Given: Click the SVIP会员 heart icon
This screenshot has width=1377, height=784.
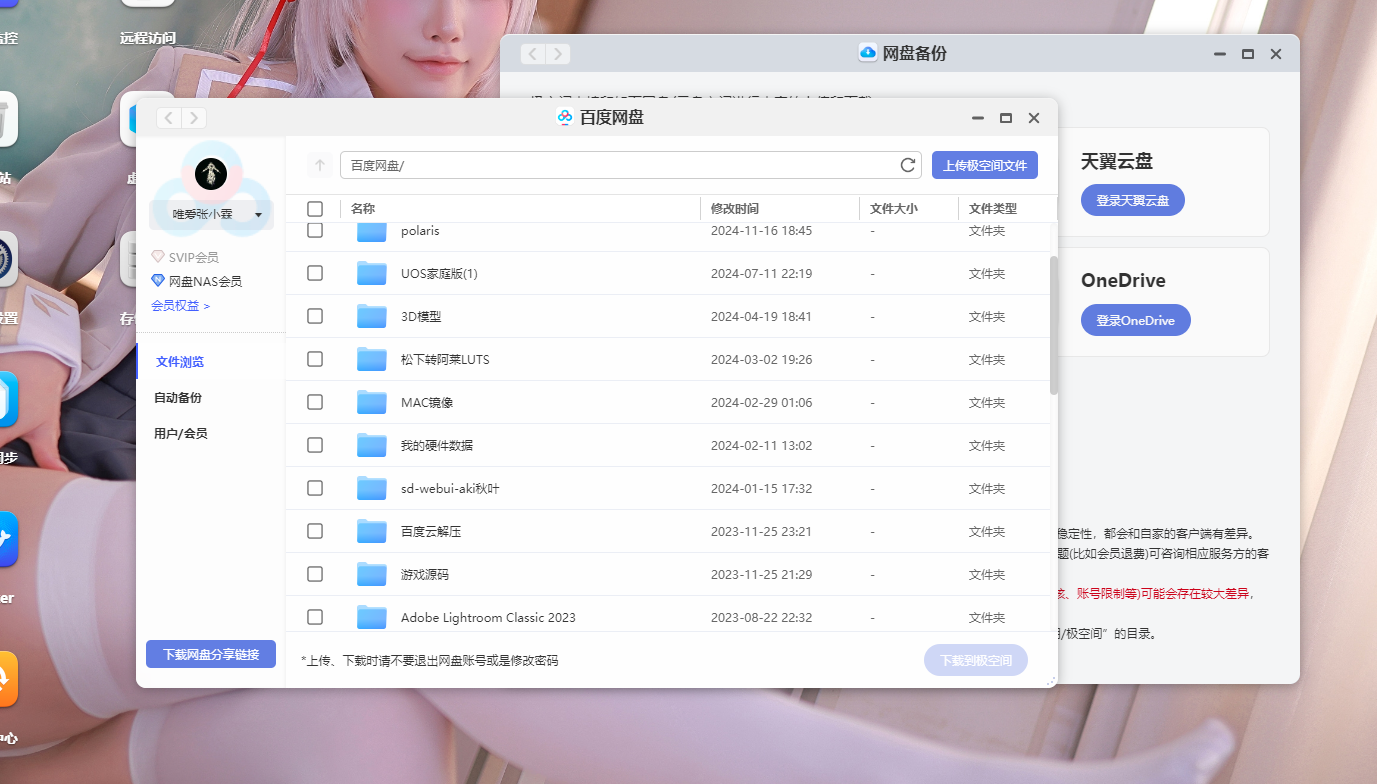Looking at the screenshot, I should click(x=158, y=257).
